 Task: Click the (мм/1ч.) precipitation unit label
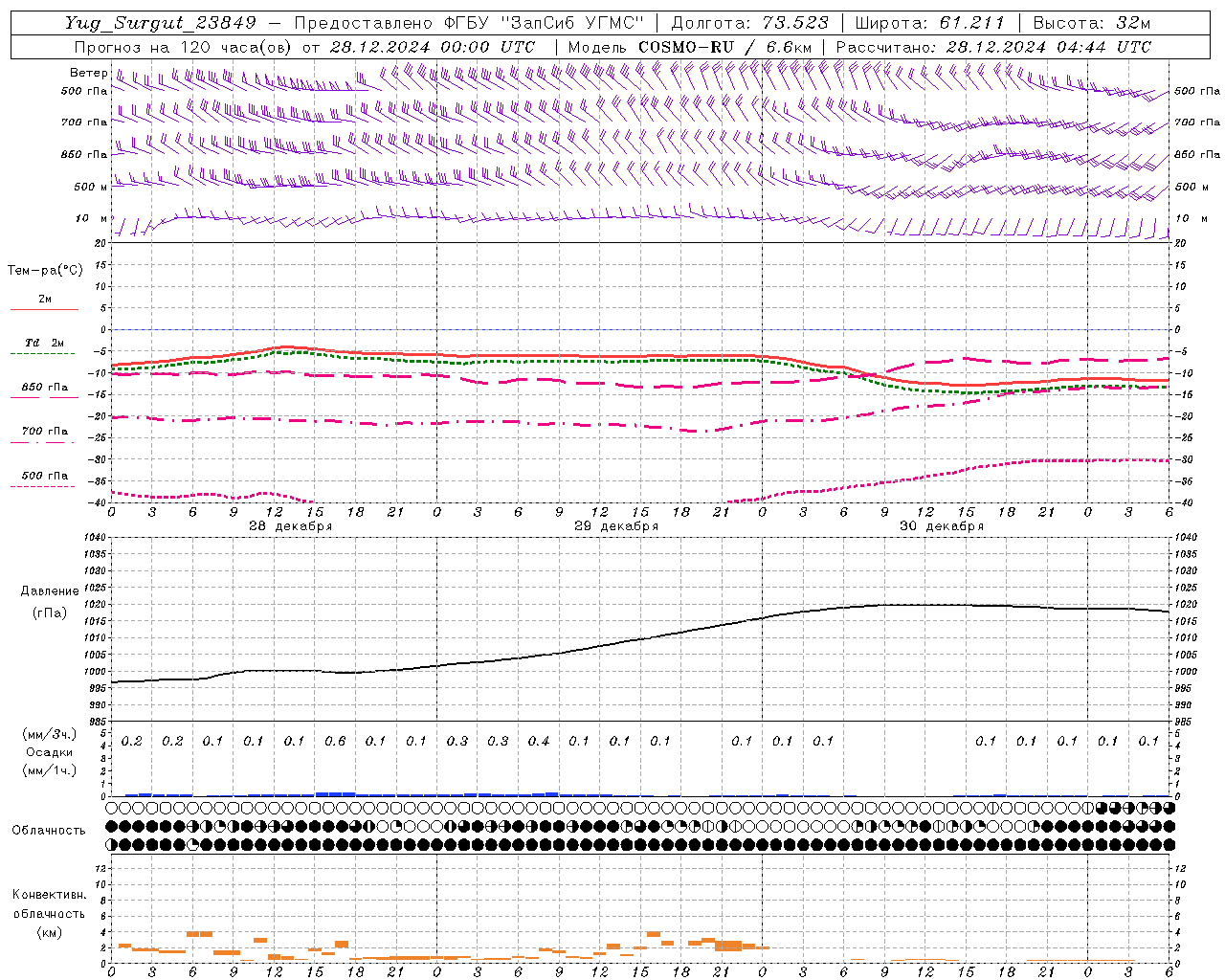pyautogui.click(x=50, y=770)
